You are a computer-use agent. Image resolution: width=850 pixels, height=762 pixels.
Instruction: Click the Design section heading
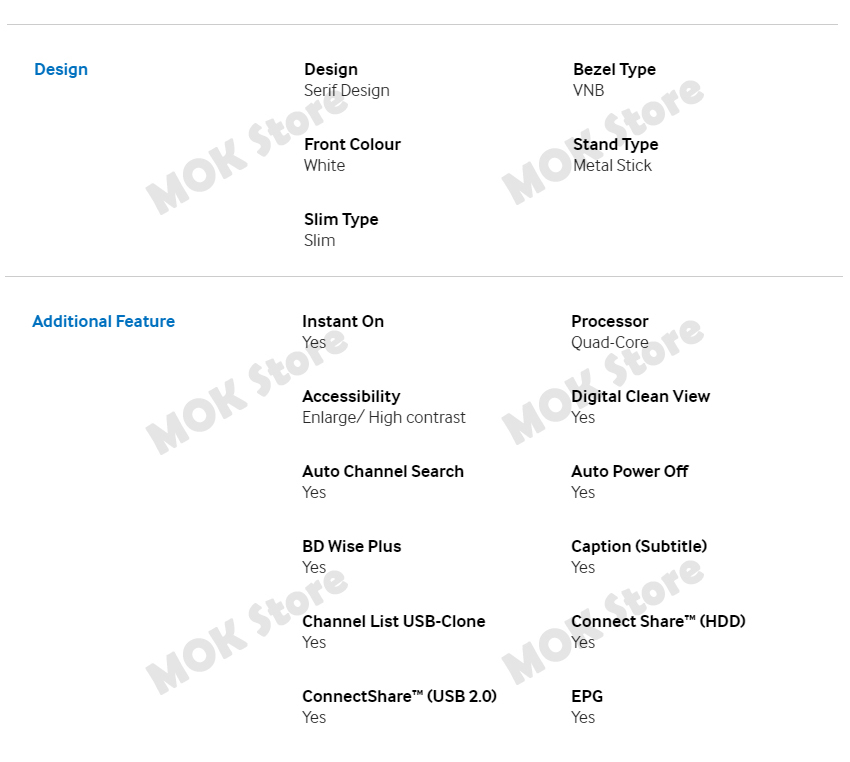pyautogui.click(x=61, y=70)
